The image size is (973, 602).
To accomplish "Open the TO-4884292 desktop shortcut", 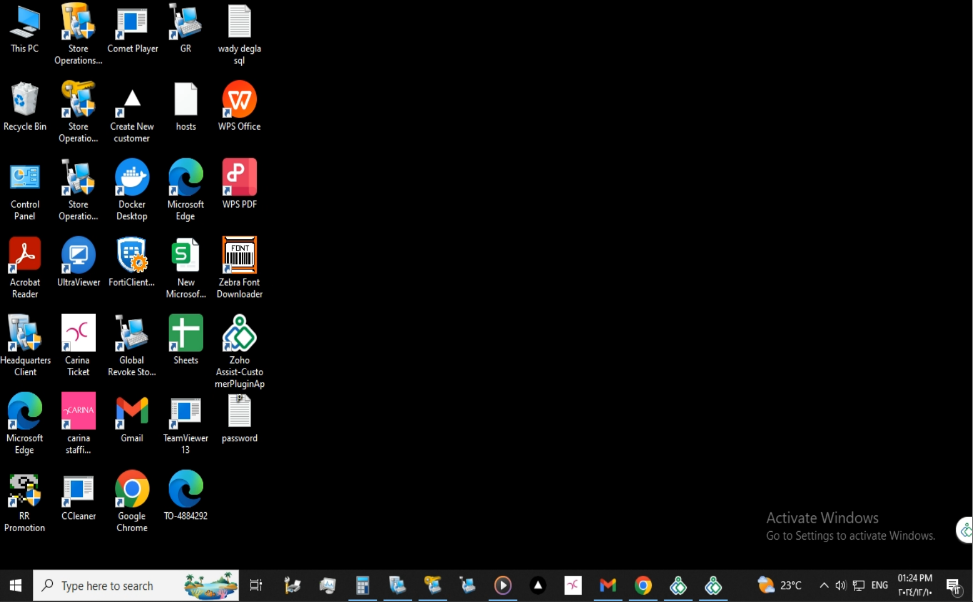I will click(186, 496).
